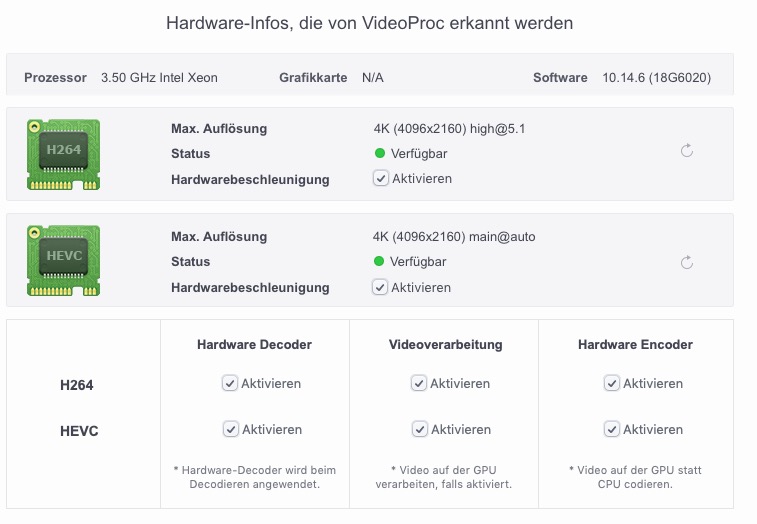Click the Videoverarbeitung column header

(446, 344)
